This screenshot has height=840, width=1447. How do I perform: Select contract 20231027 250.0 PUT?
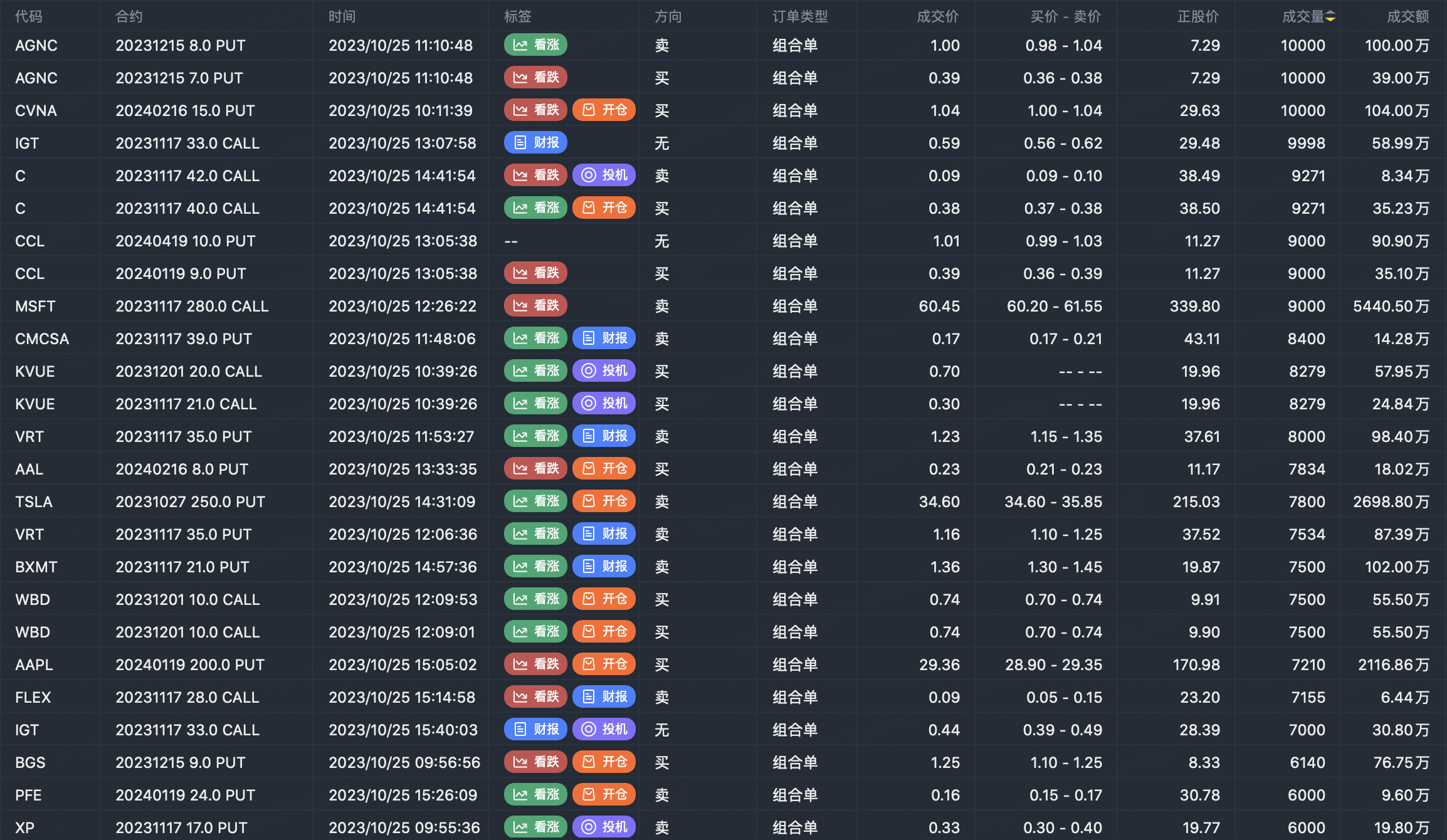191,501
